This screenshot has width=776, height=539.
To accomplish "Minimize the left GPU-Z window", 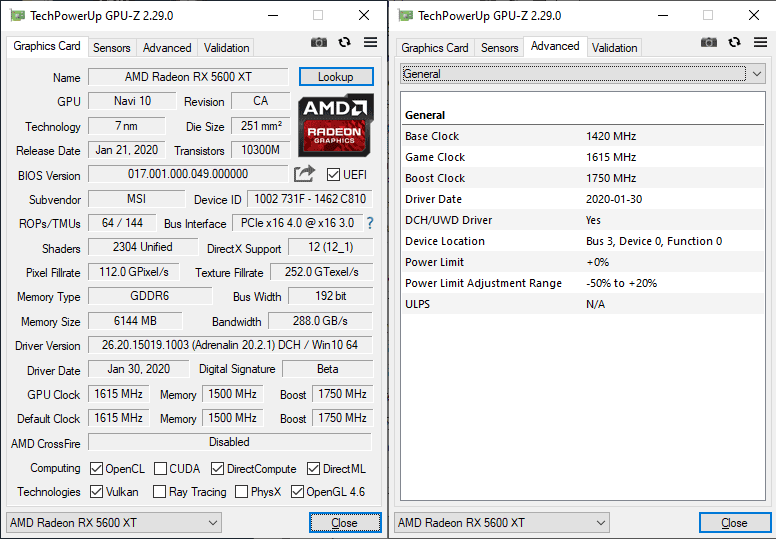I will tap(273, 15).
